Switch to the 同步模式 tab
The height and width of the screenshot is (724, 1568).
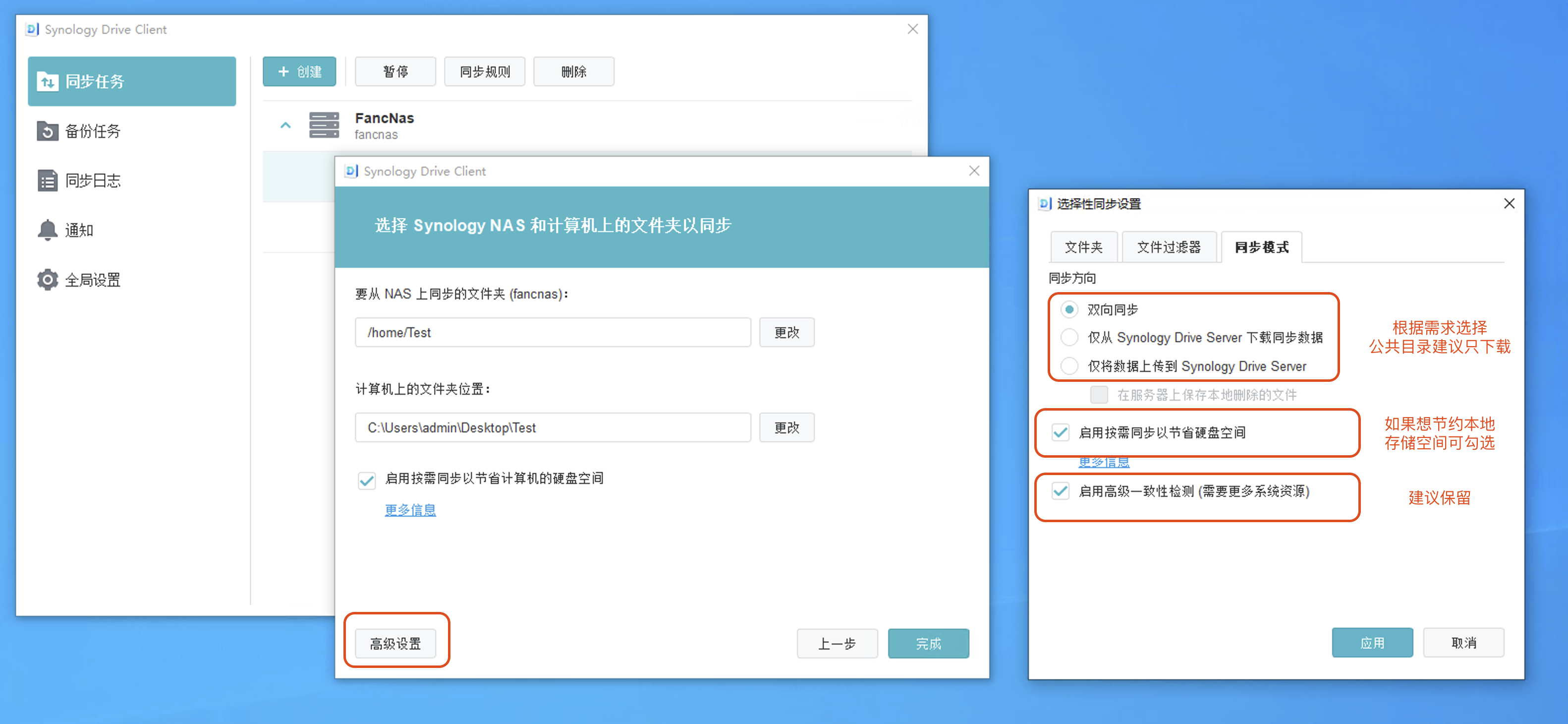[1261, 247]
